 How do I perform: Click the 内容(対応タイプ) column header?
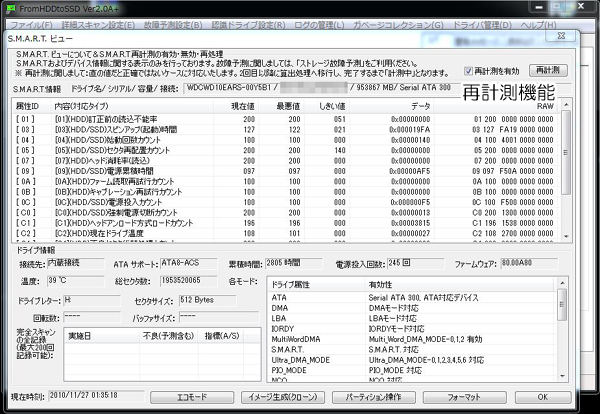132,106
